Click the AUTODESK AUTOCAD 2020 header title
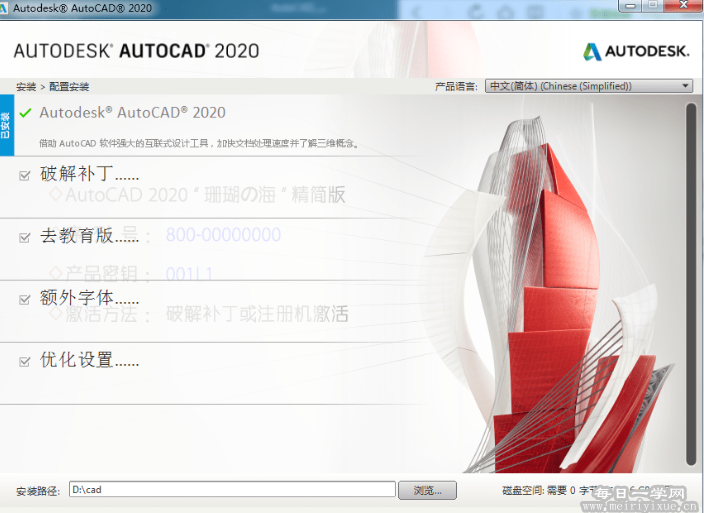 [x=136, y=51]
